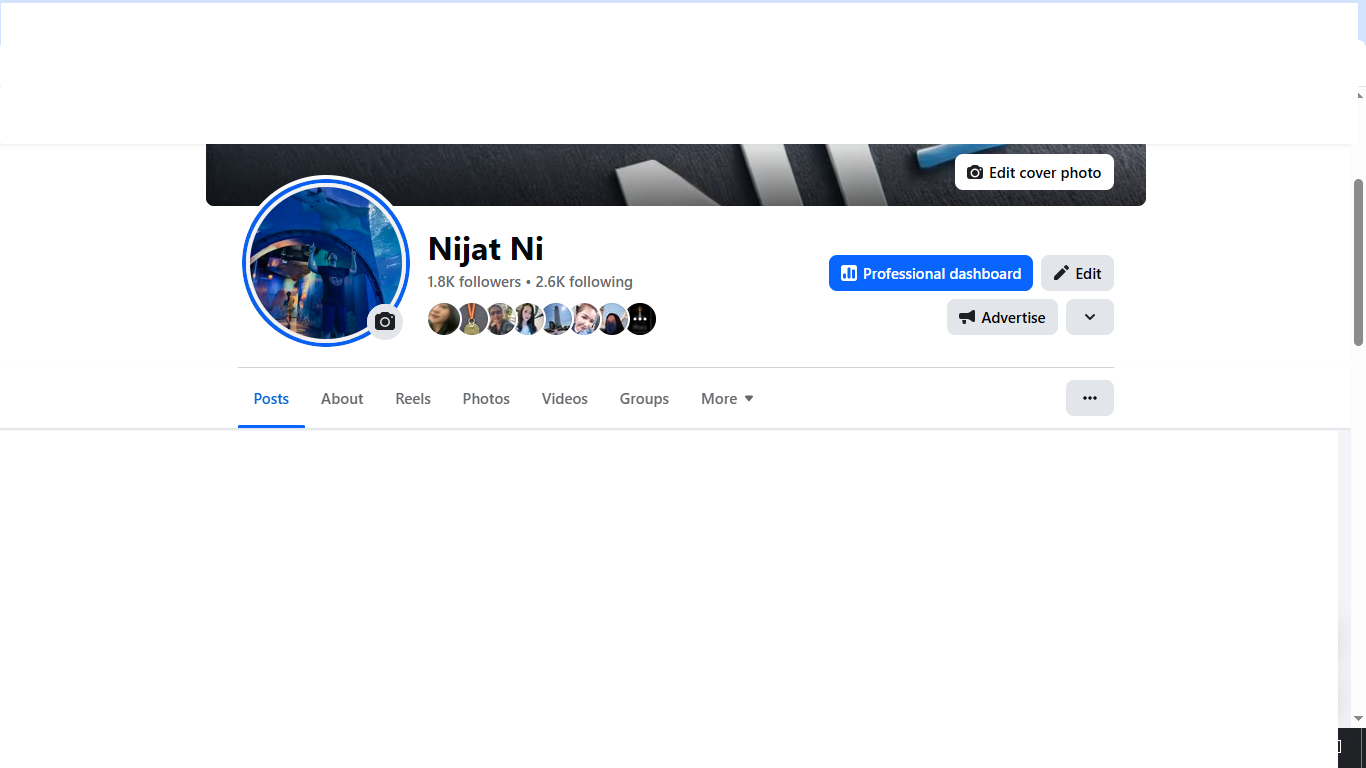Click the camera icon on profile picture

point(385,322)
